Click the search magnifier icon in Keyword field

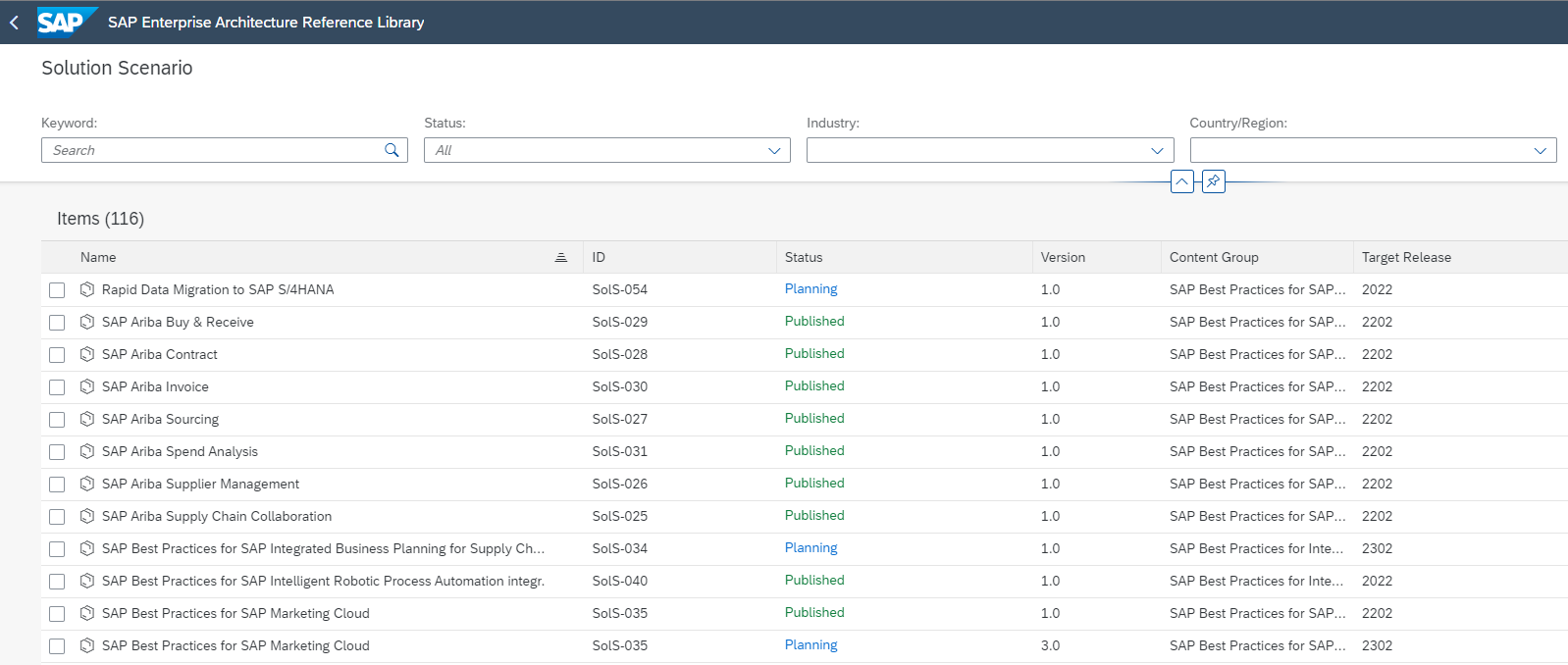[392, 150]
